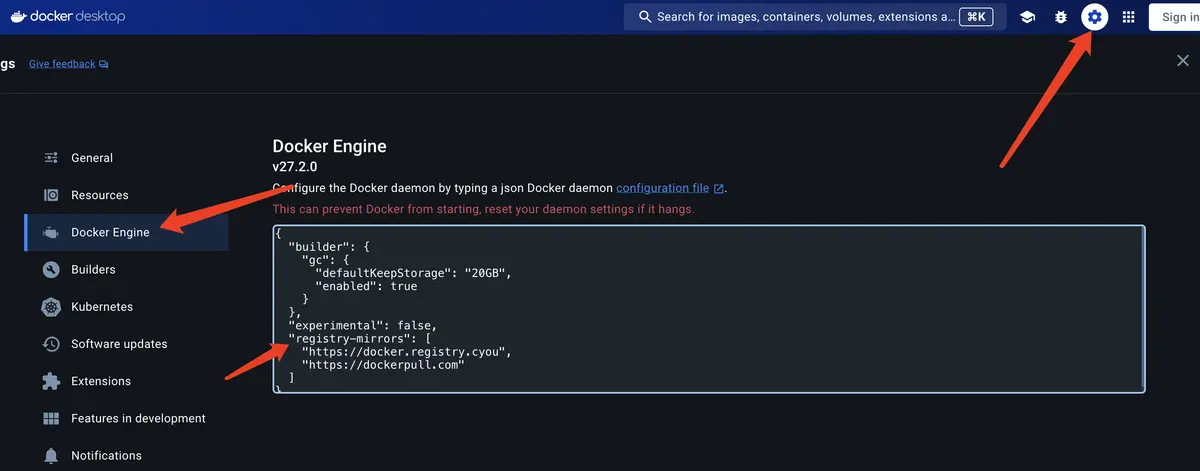Click the Extensions puzzle piece icon

[x=51, y=381]
